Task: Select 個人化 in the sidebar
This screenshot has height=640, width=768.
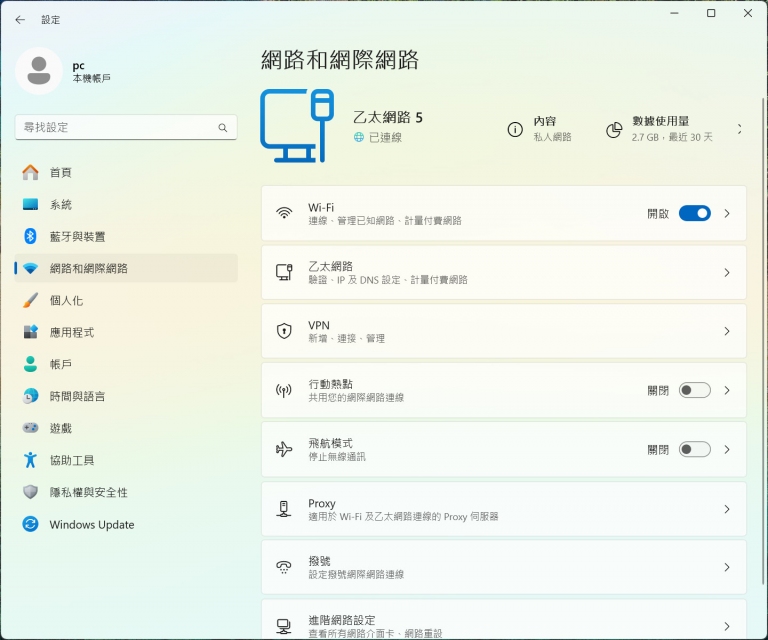Action: click(x=126, y=300)
